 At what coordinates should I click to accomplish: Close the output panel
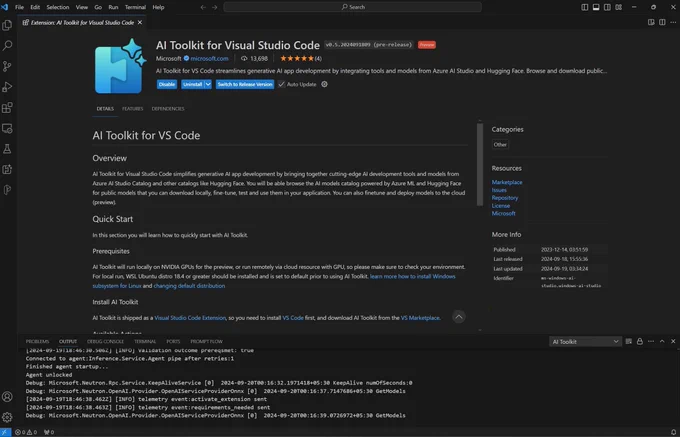pos(673,342)
